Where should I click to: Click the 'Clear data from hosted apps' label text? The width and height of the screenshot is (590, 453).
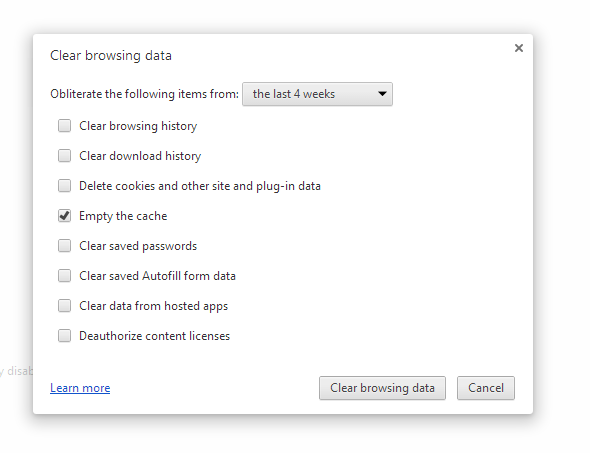[154, 306]
